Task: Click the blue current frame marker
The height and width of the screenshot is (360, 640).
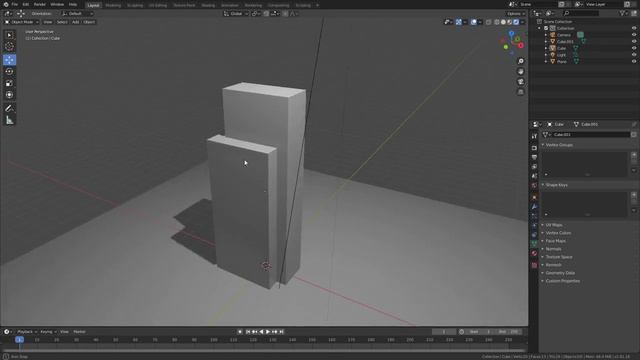Action: [19, 340]
